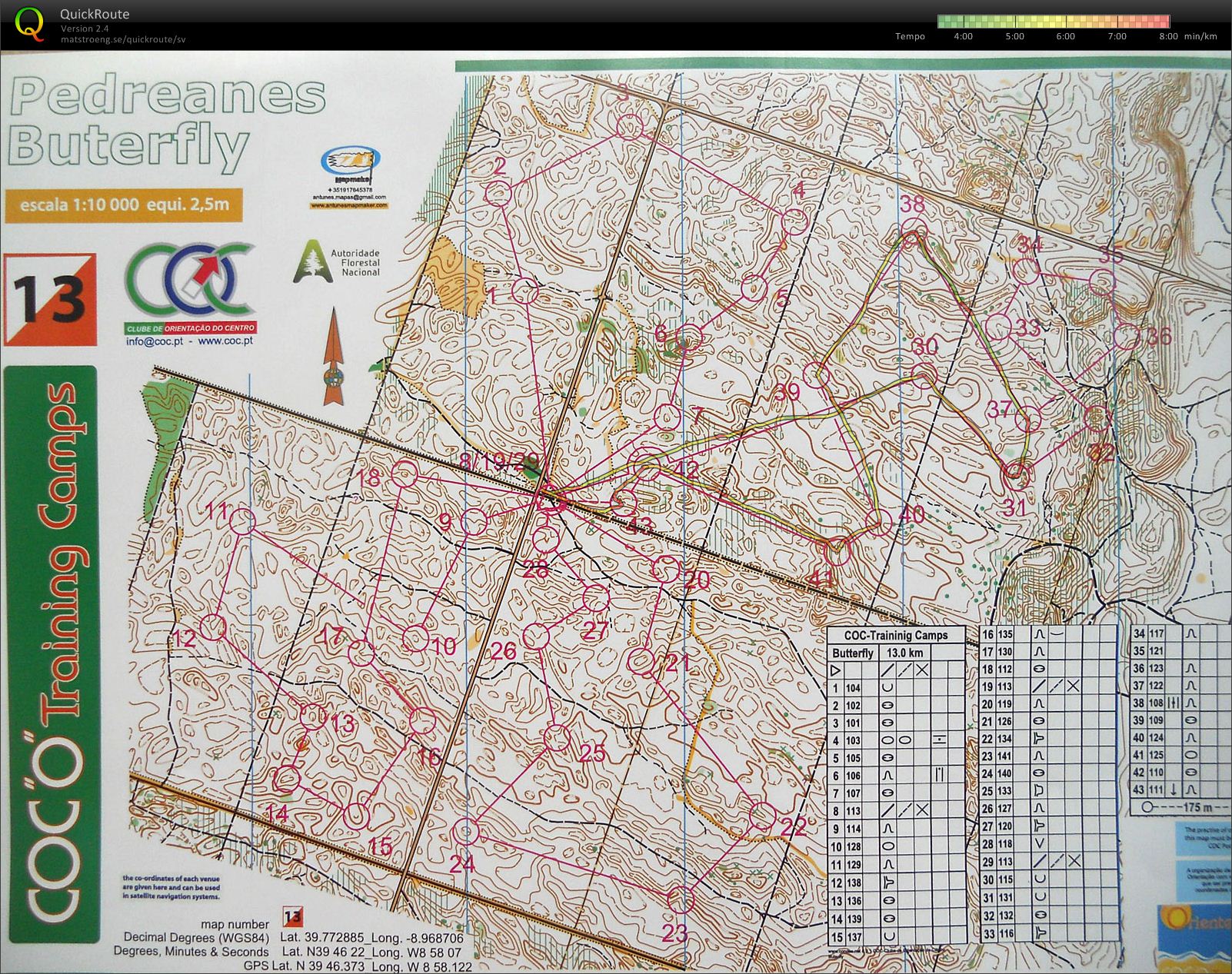Click the 'GPS Lat. N 39 46.373' line
The height and width of the screenshot is (974, 1232).
pos(358,966)
